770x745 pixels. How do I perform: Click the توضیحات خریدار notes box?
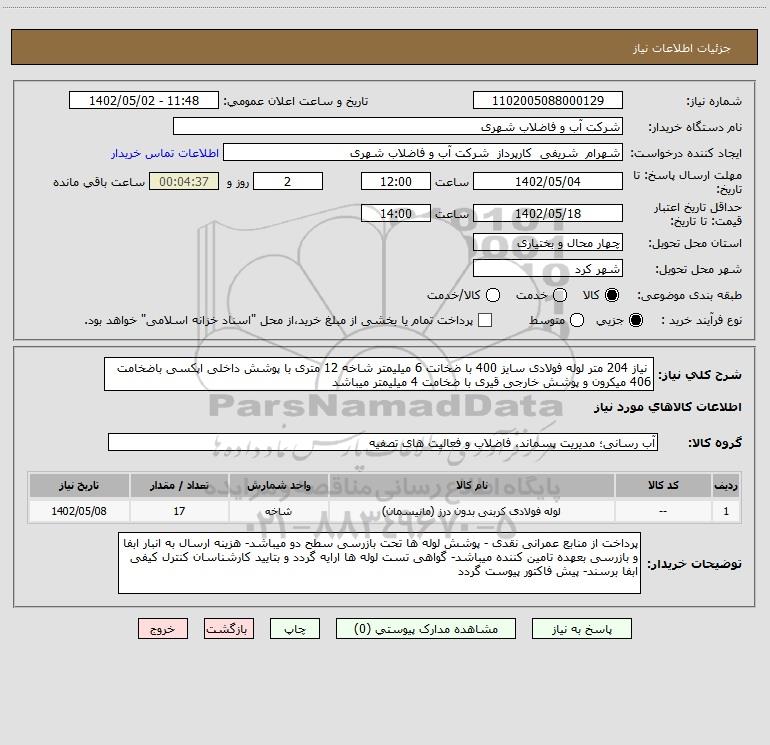coord(380,563)
